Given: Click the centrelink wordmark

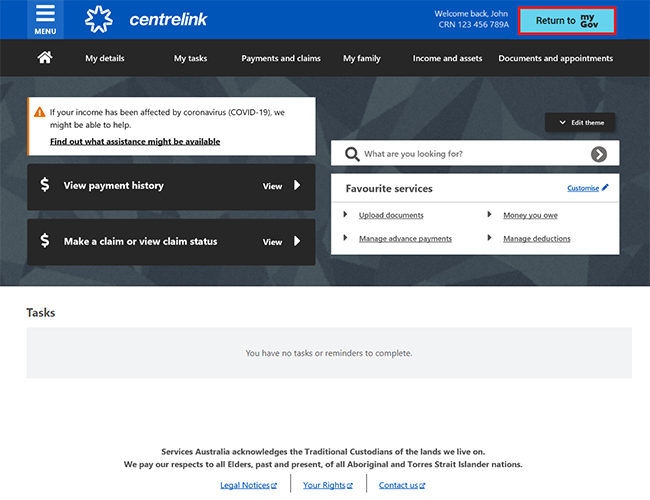Looking at the screenshot, I should click(168, 19).
